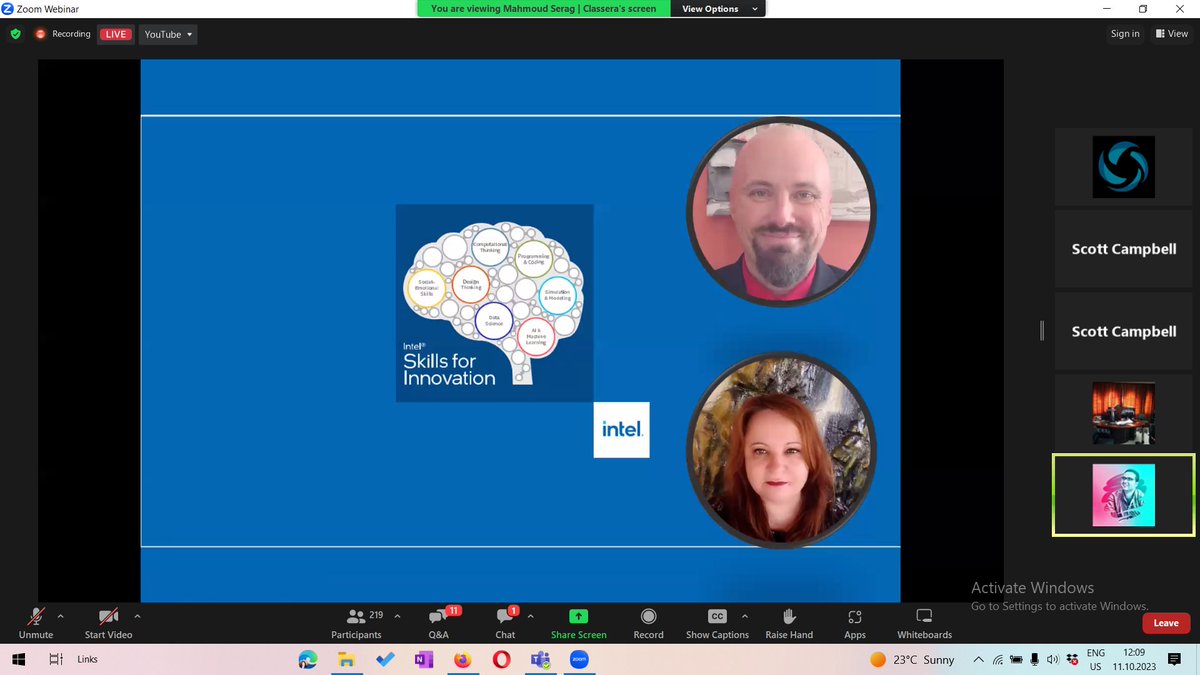Select the second Scott Campbell tile

click(1124, 331)
